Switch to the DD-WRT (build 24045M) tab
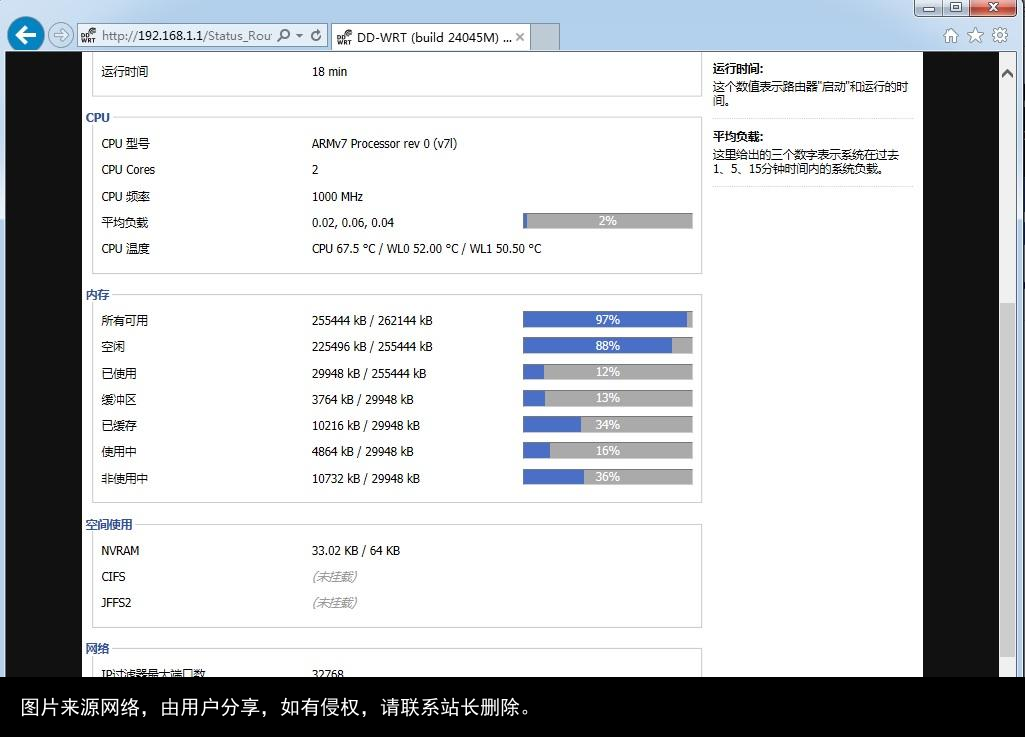Screen dimensions: 1025x737 pos(425,36)
